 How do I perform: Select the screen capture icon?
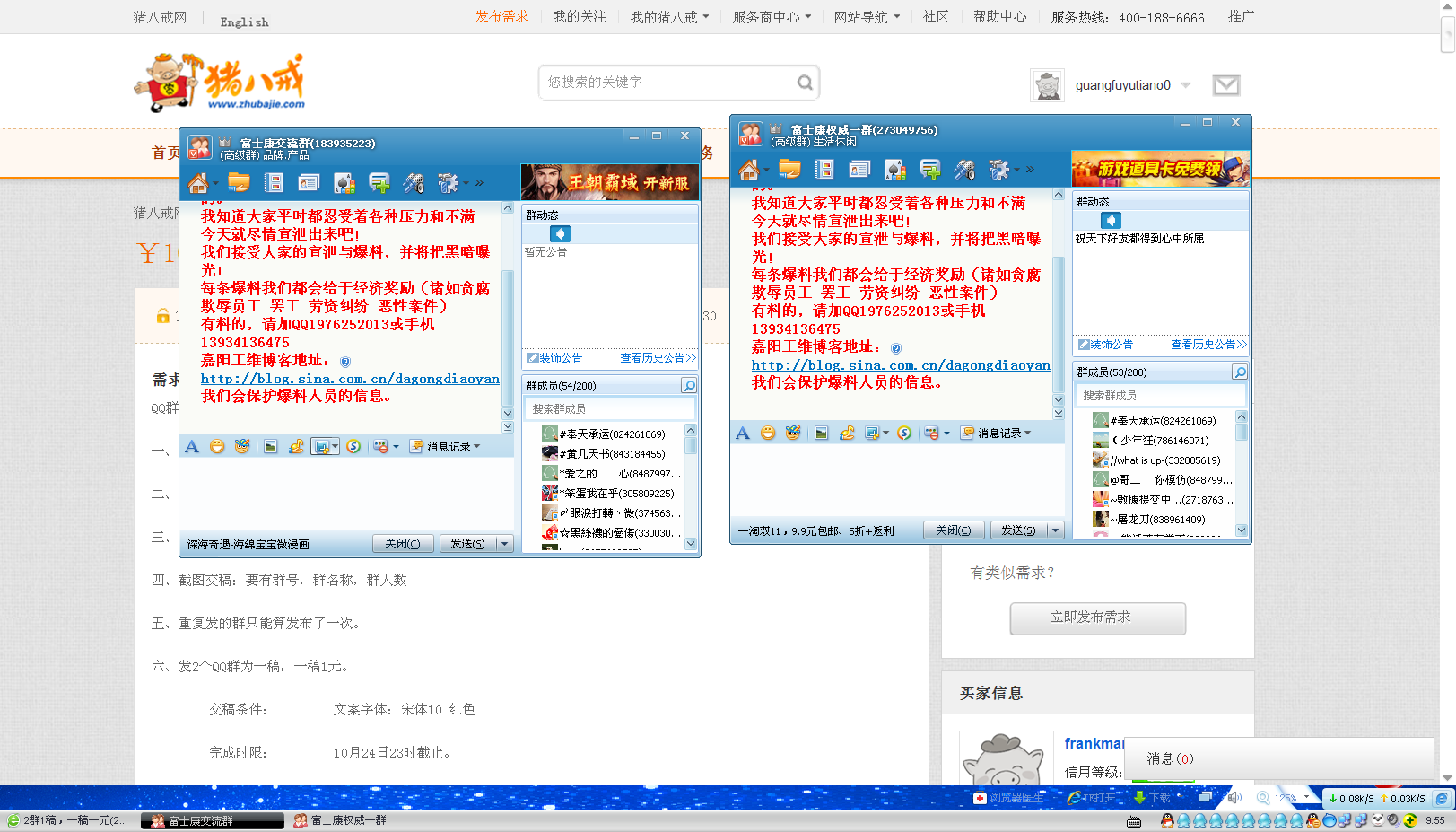pos(321,446)
